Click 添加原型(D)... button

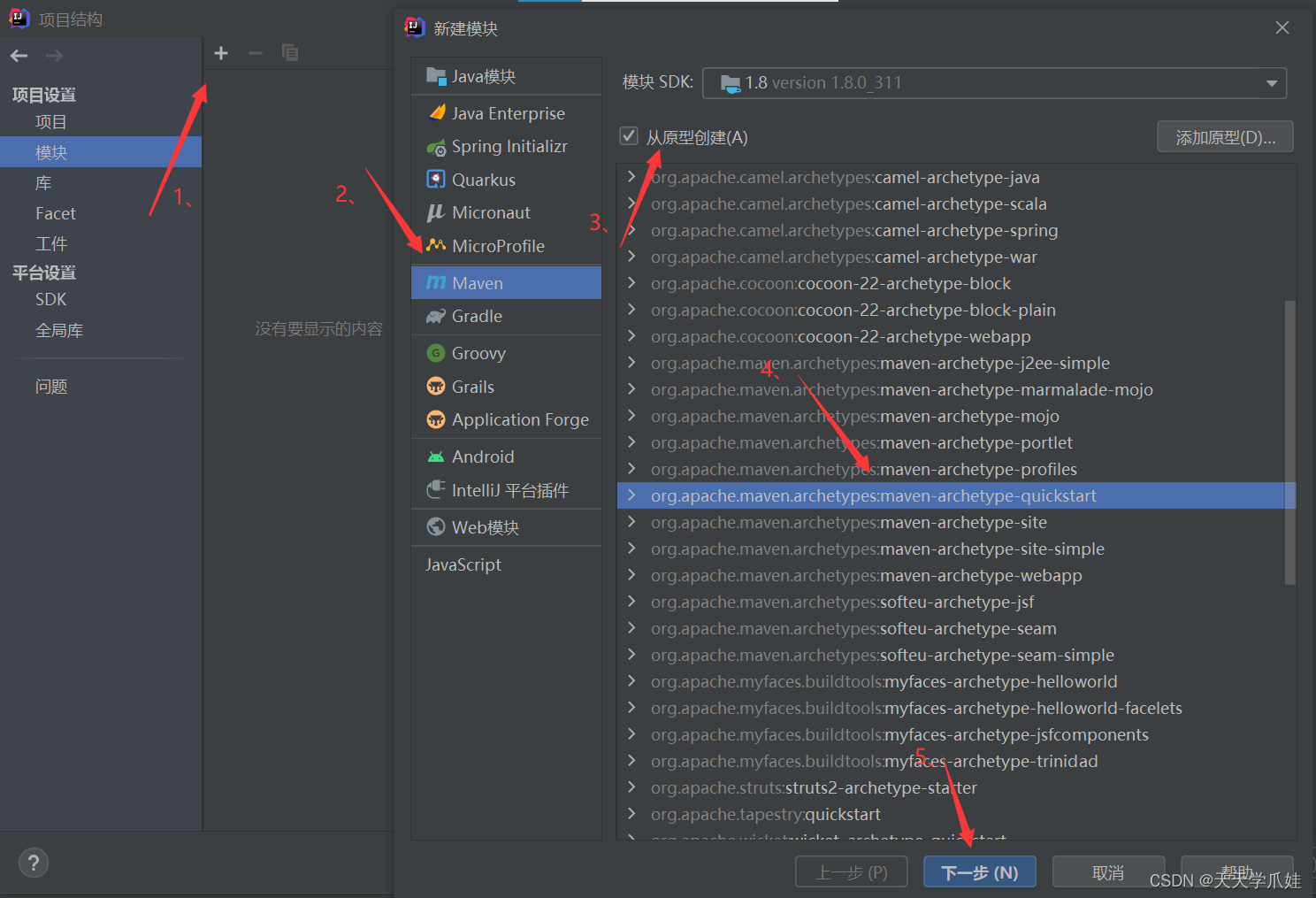coord(1225,137)
